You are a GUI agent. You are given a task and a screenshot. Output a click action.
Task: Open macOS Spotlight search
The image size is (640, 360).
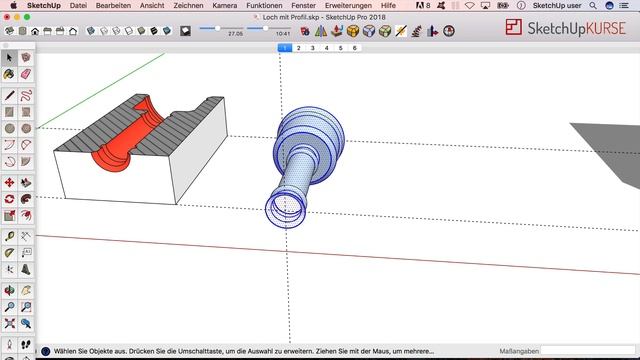(x=593, y=5)
